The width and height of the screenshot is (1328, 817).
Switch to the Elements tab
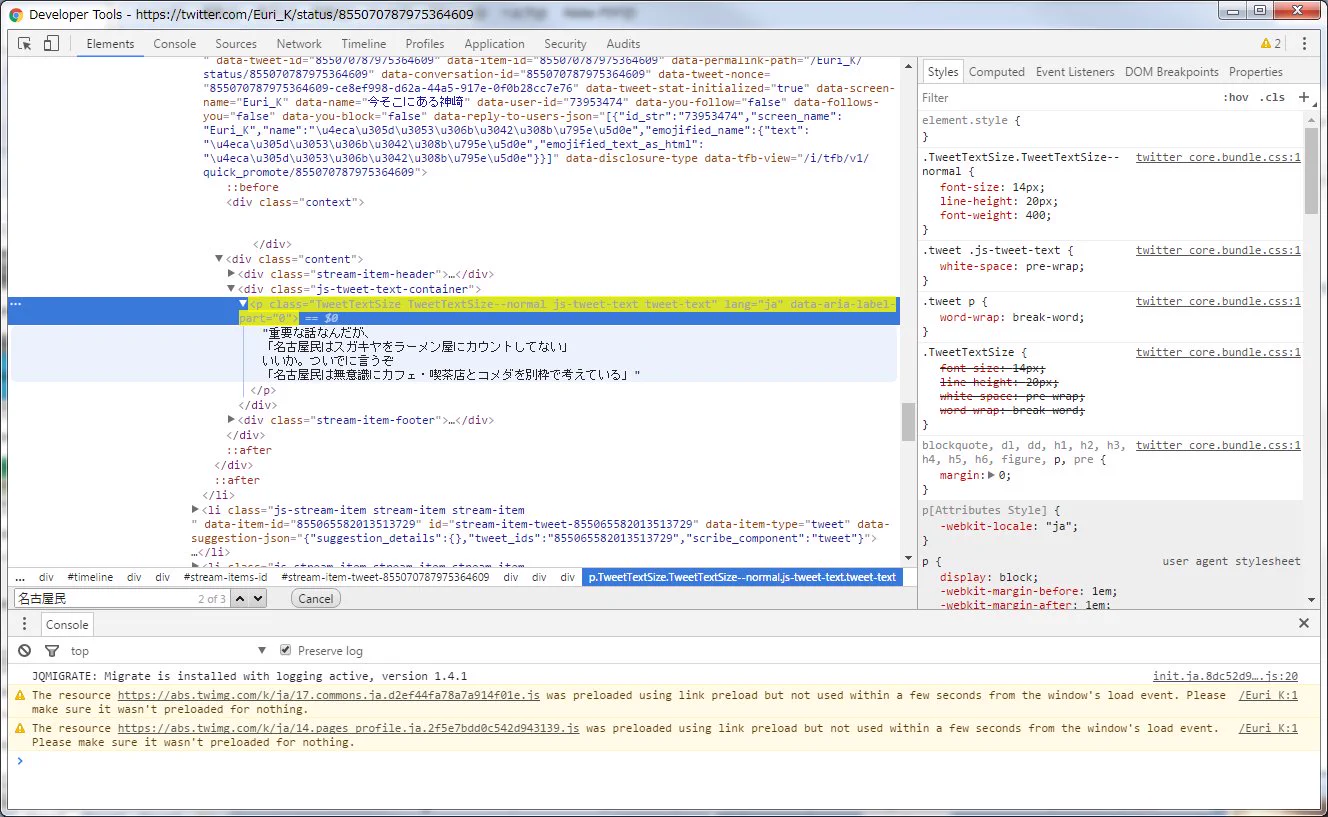tap(110, 44)
